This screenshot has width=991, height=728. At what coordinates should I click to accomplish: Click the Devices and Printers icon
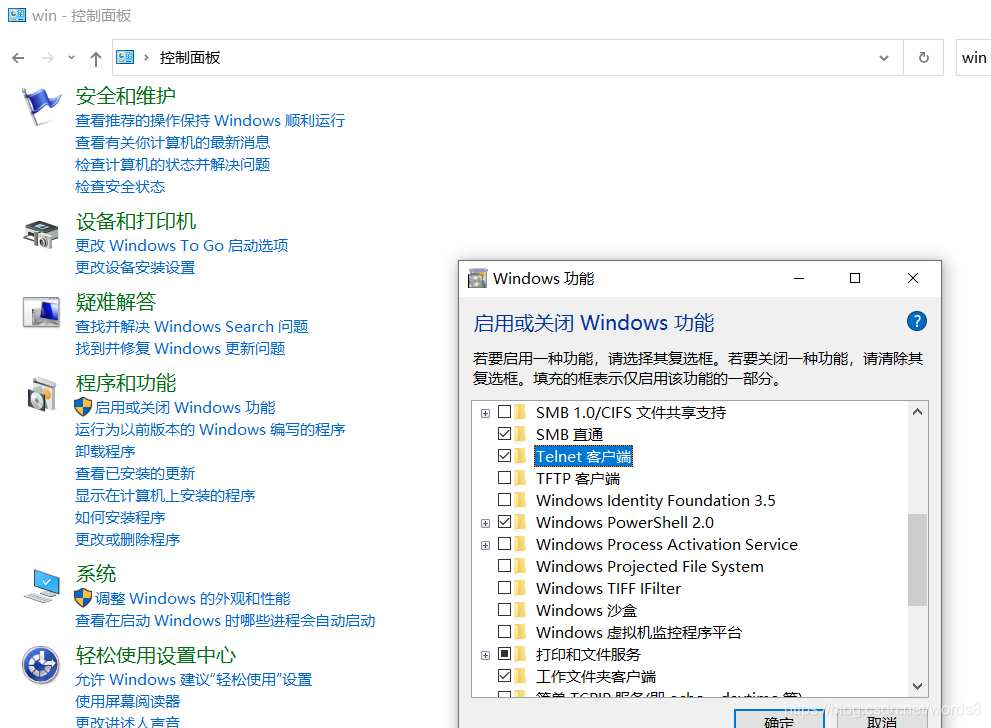click(41, 234)
